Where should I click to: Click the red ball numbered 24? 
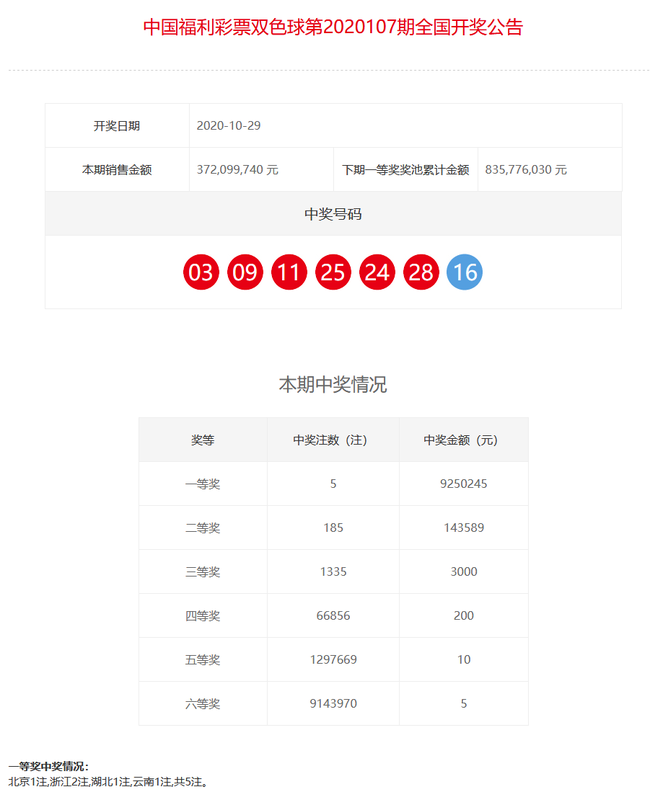coord(377,272)
